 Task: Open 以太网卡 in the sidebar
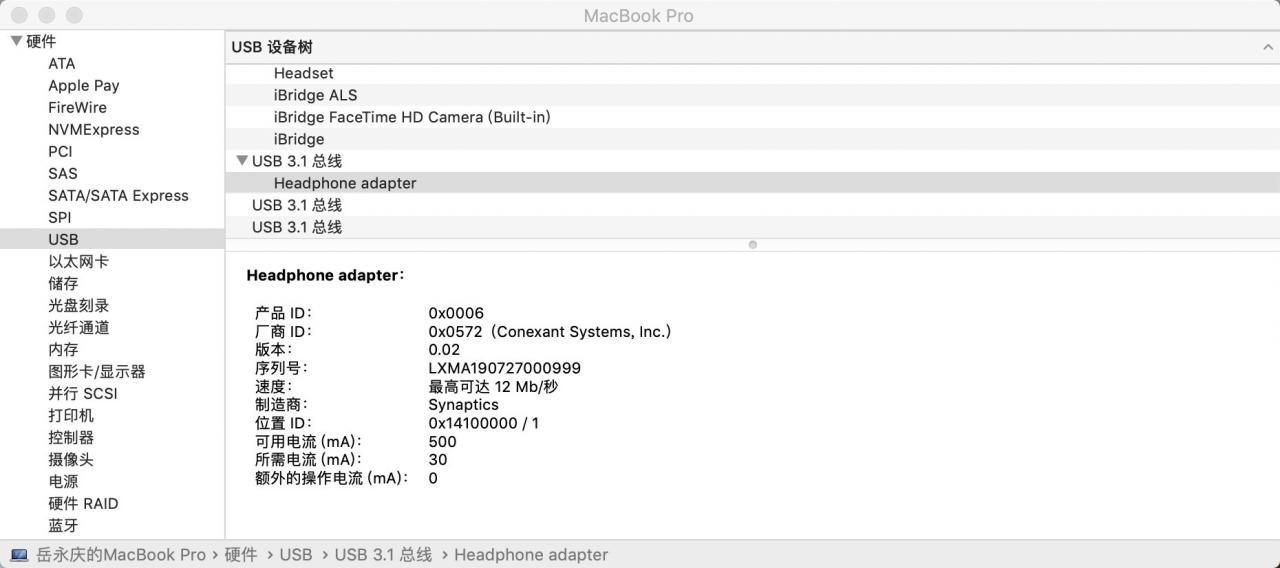(x=79, y=261)
